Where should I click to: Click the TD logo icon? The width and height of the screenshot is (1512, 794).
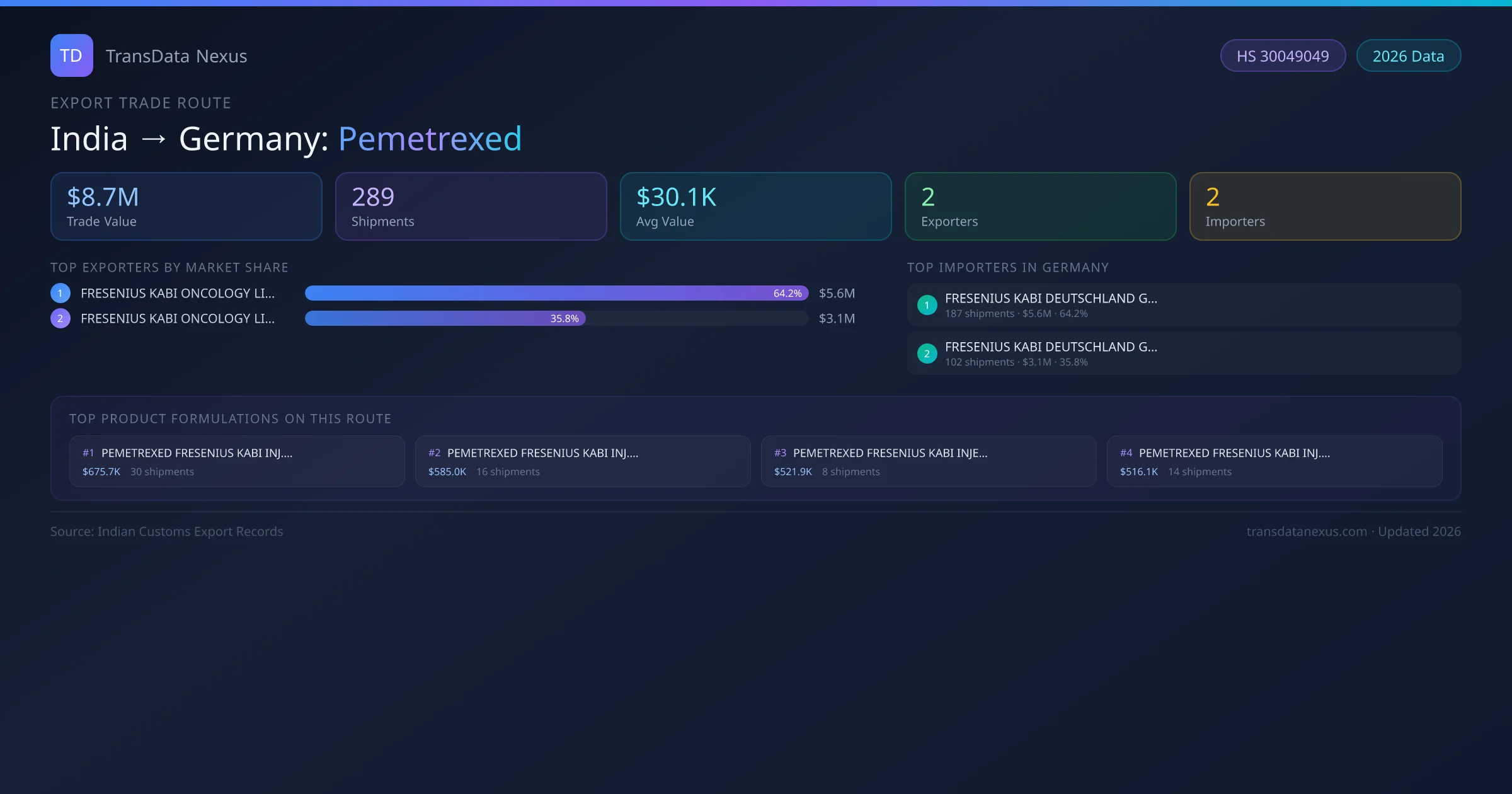click(x=71, y=55)
